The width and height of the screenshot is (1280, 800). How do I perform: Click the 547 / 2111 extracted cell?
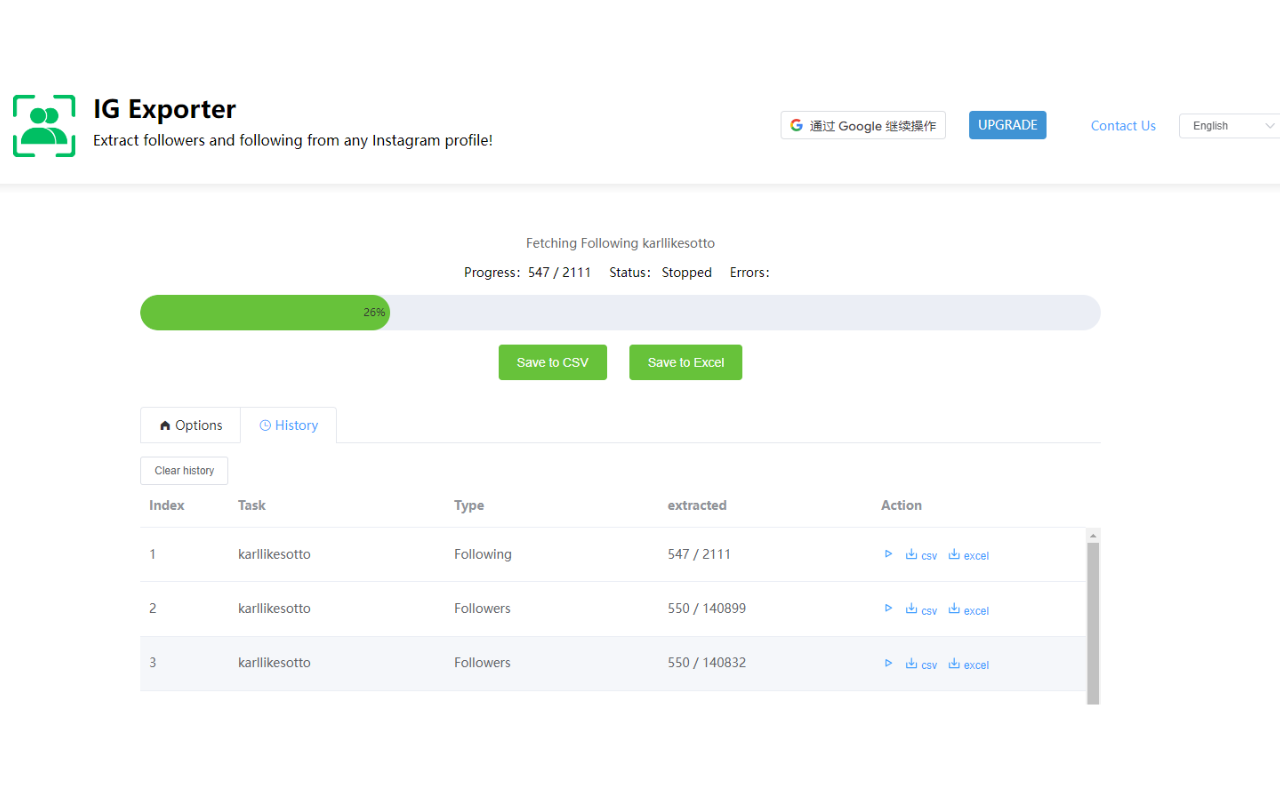coord(699,554)
